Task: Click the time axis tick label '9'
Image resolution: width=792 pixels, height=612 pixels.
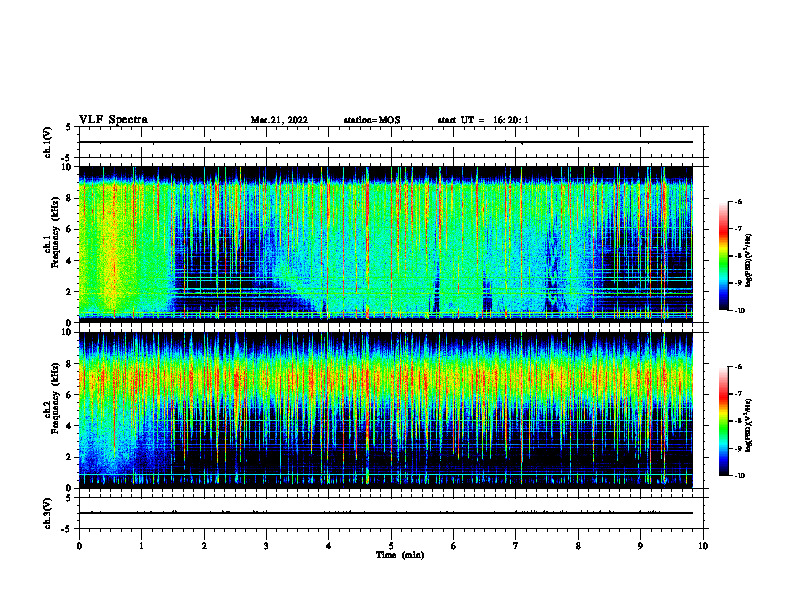Action: pos(640,546)
